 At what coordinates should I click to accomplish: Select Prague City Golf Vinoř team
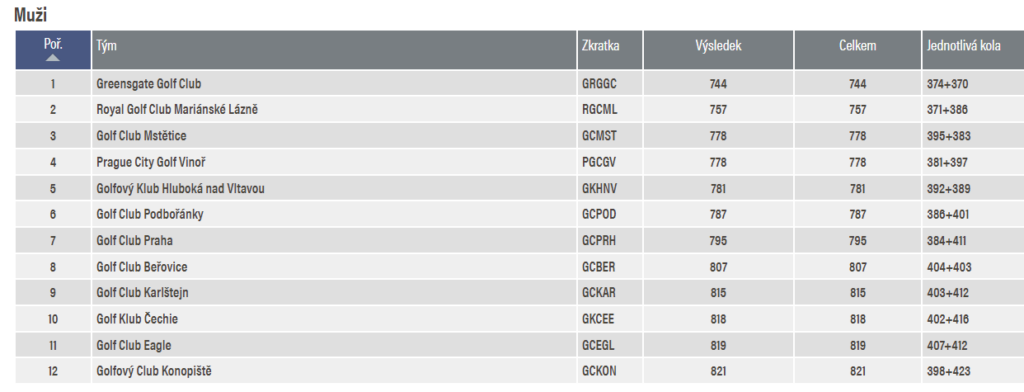point(152,162)
